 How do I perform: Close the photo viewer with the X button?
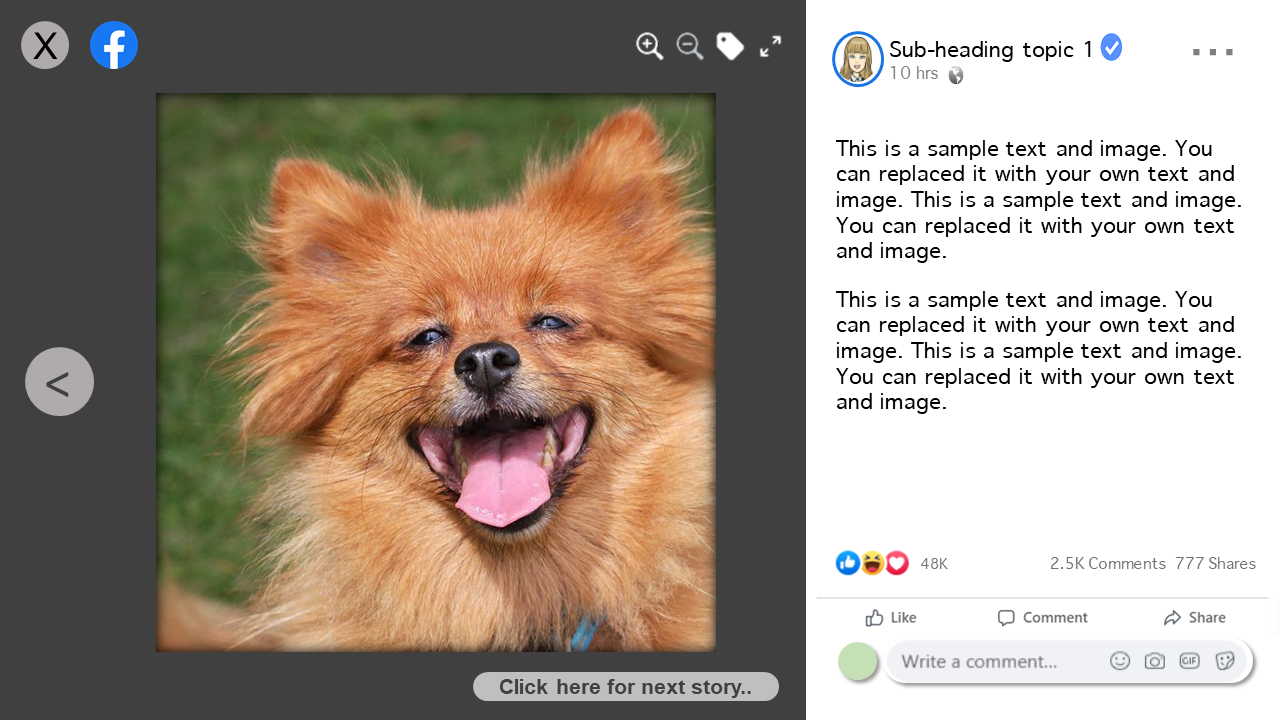point(45,45)
